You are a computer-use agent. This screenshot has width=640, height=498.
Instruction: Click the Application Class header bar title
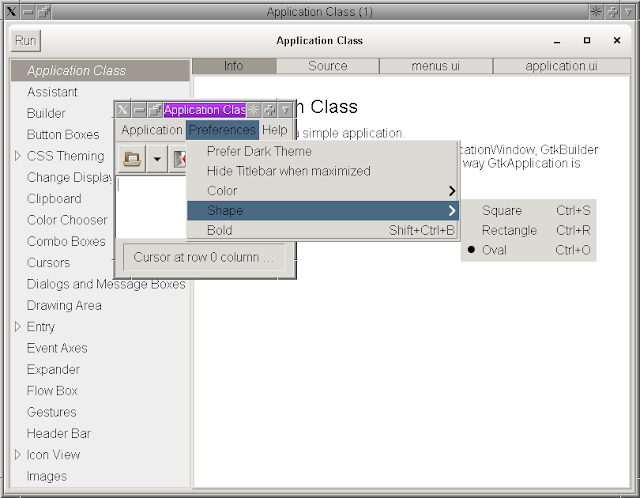tap(320, 40)
